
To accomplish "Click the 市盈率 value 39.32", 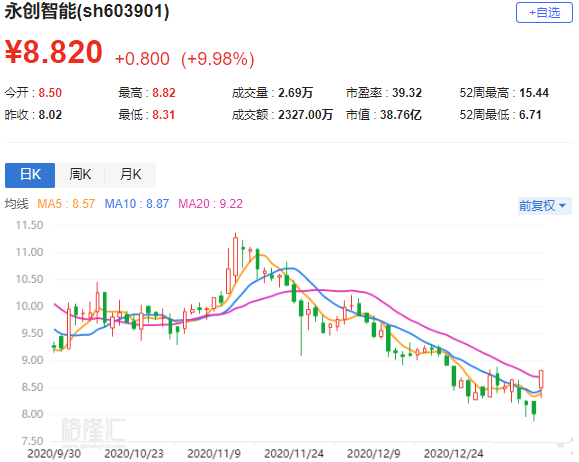I will tap(407, 93).
